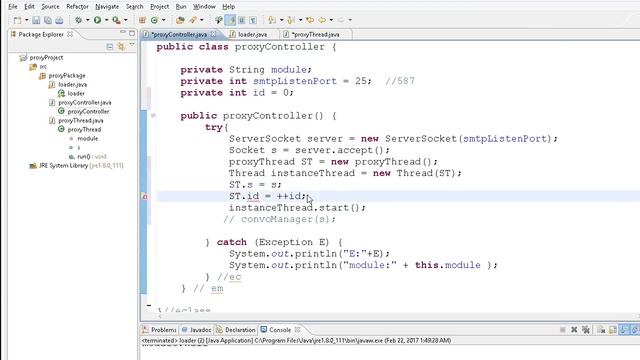Toggle Mark Occurrences highlighted toolbar button
The height and width of the screenshot is (360, 640).
(x=230, y=20)
